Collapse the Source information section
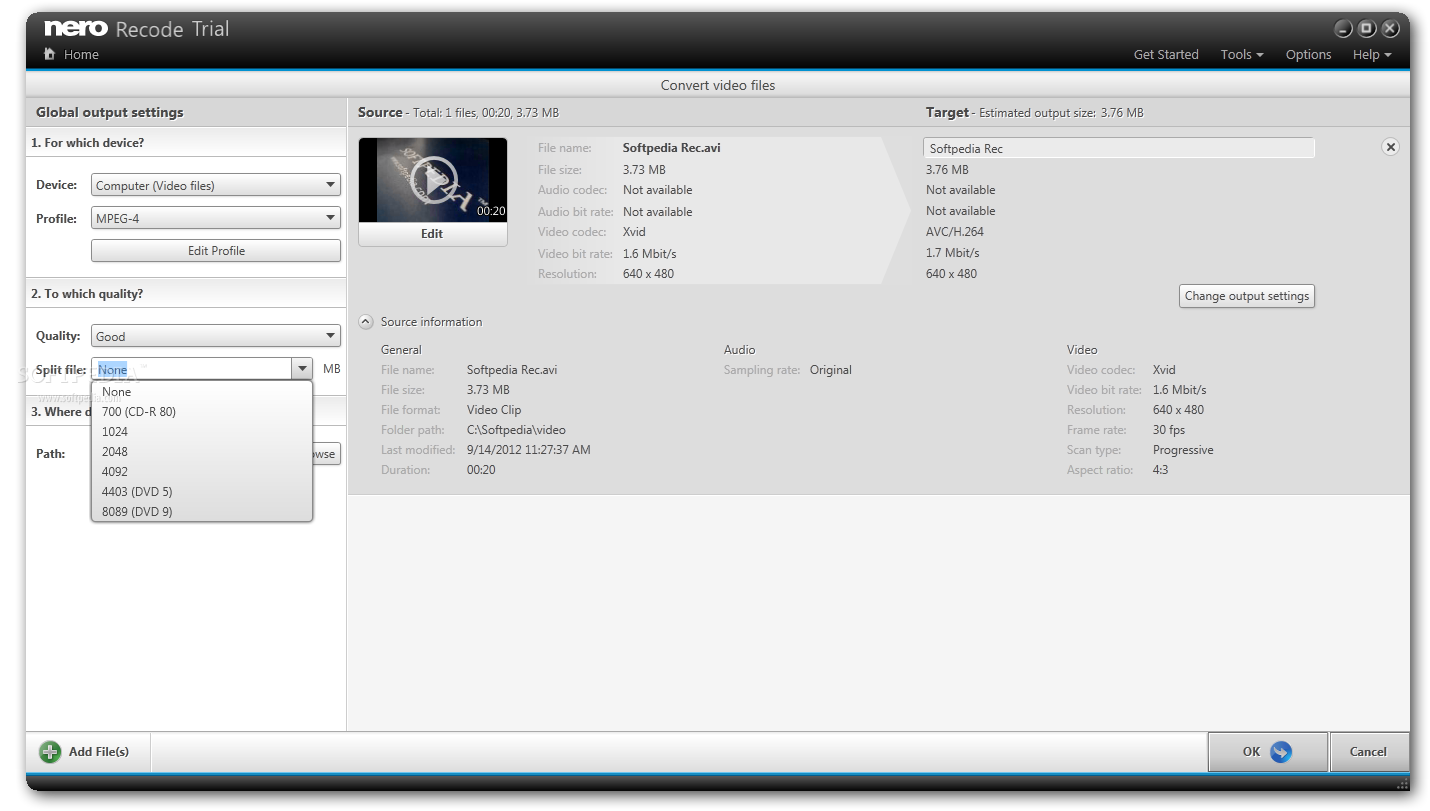This screenshot has height=811, width=1430. coord(366,322)
